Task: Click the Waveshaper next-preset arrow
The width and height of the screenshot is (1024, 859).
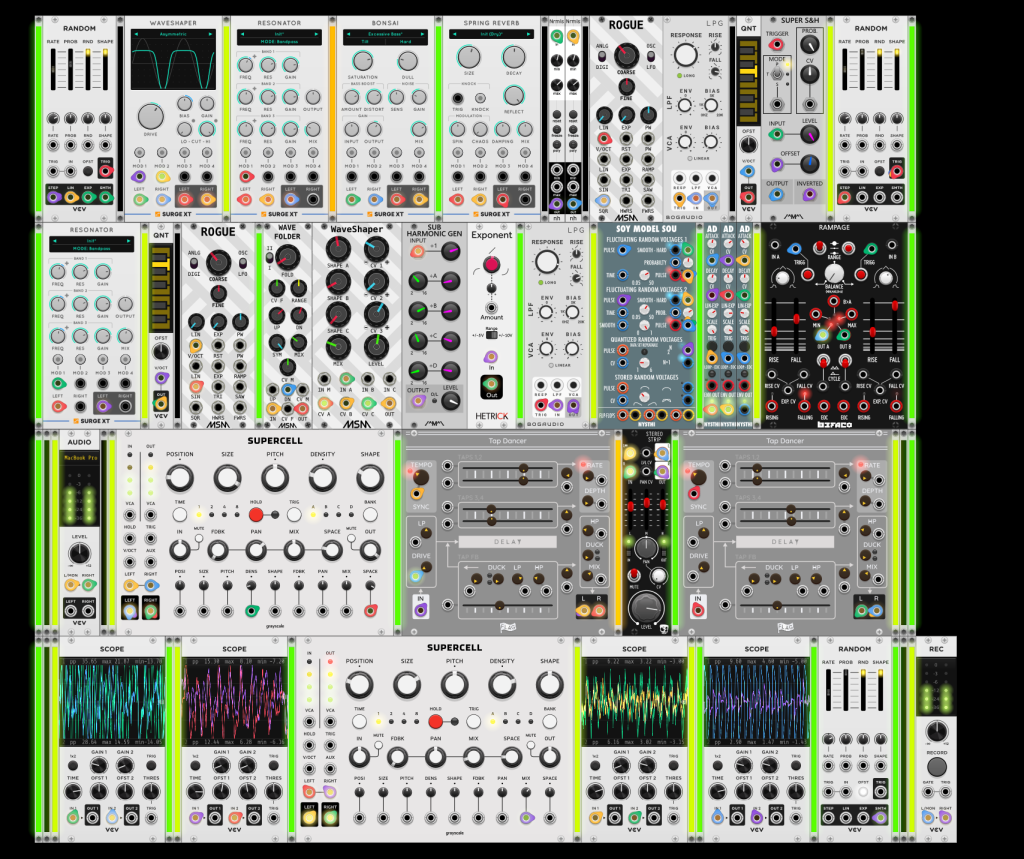Action: tap(210, 34)
